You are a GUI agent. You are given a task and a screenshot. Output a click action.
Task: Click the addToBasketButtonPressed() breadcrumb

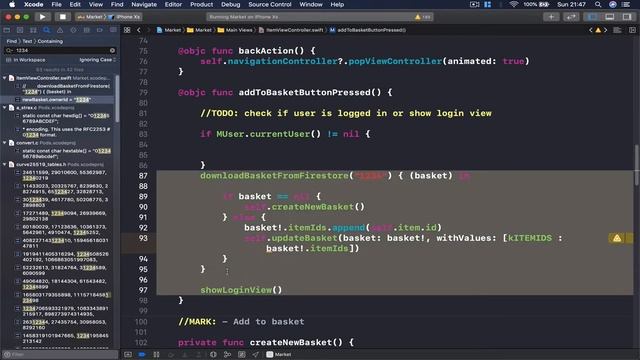(x=367, y=30)
